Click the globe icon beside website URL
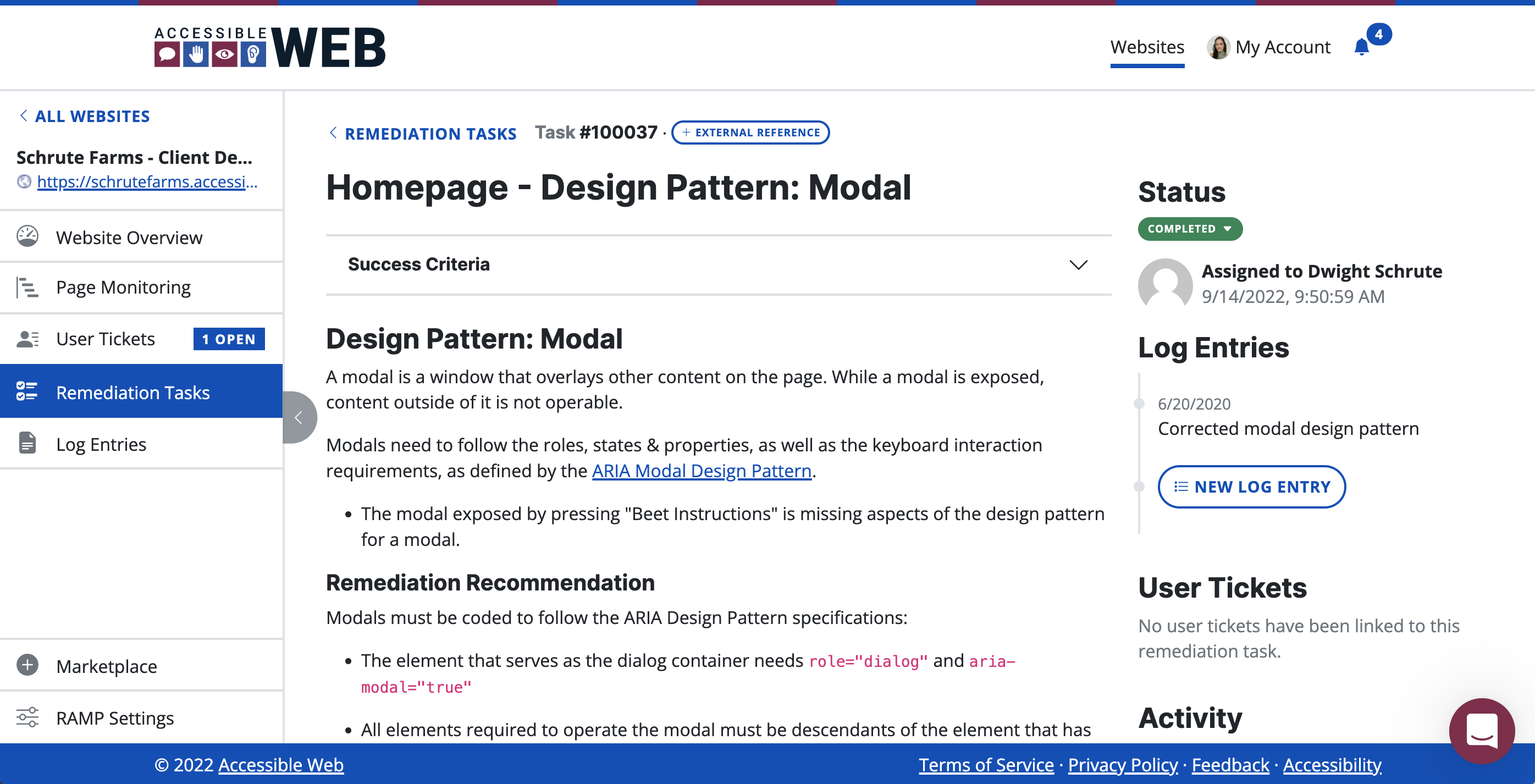Viewport: 1535px width, 784px height. coord(24,181)
